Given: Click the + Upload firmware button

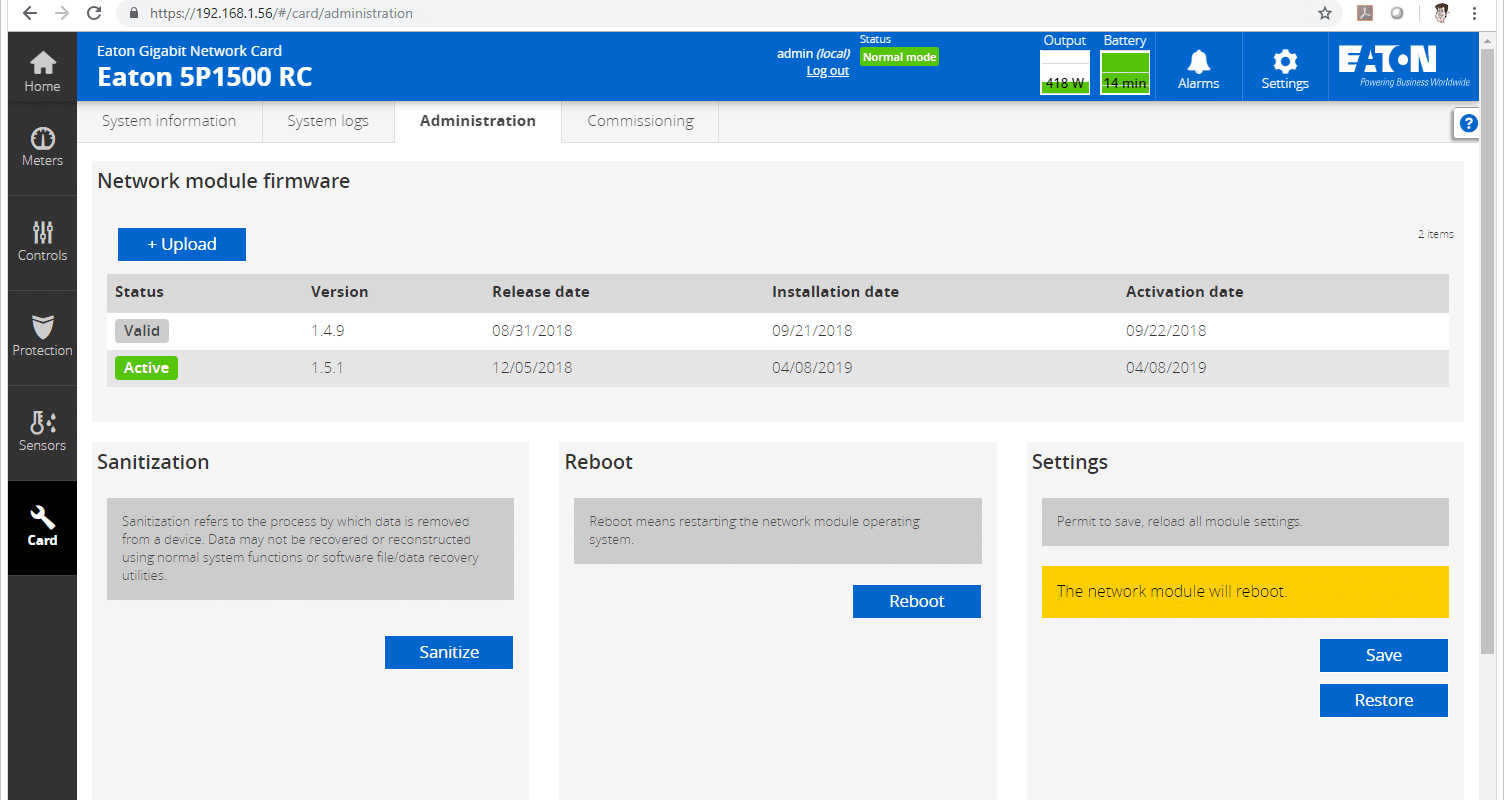Looking at the screenshot, I should [182, 244].
